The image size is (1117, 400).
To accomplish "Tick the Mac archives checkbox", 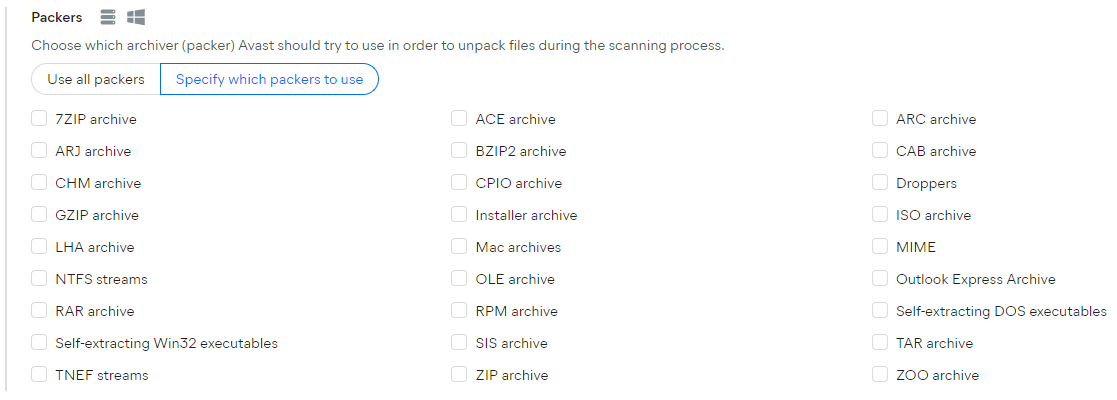I will 459,246.
